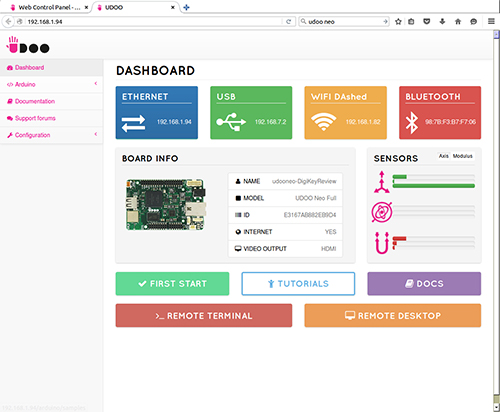
Task: Select the WiFi IP 192.168.1.82 text
Action: 363,122
